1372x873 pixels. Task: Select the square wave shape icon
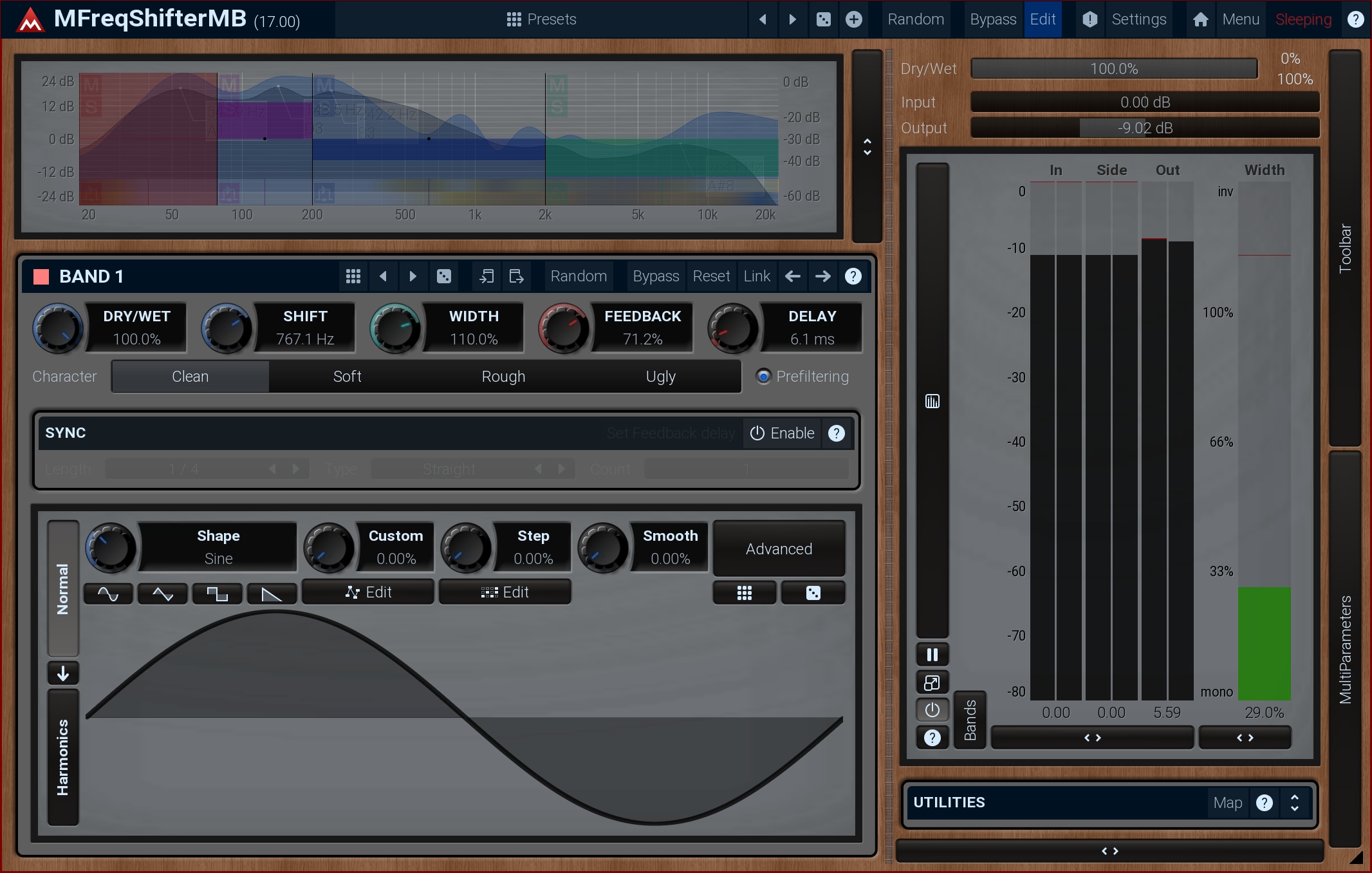tap(218, 594)
